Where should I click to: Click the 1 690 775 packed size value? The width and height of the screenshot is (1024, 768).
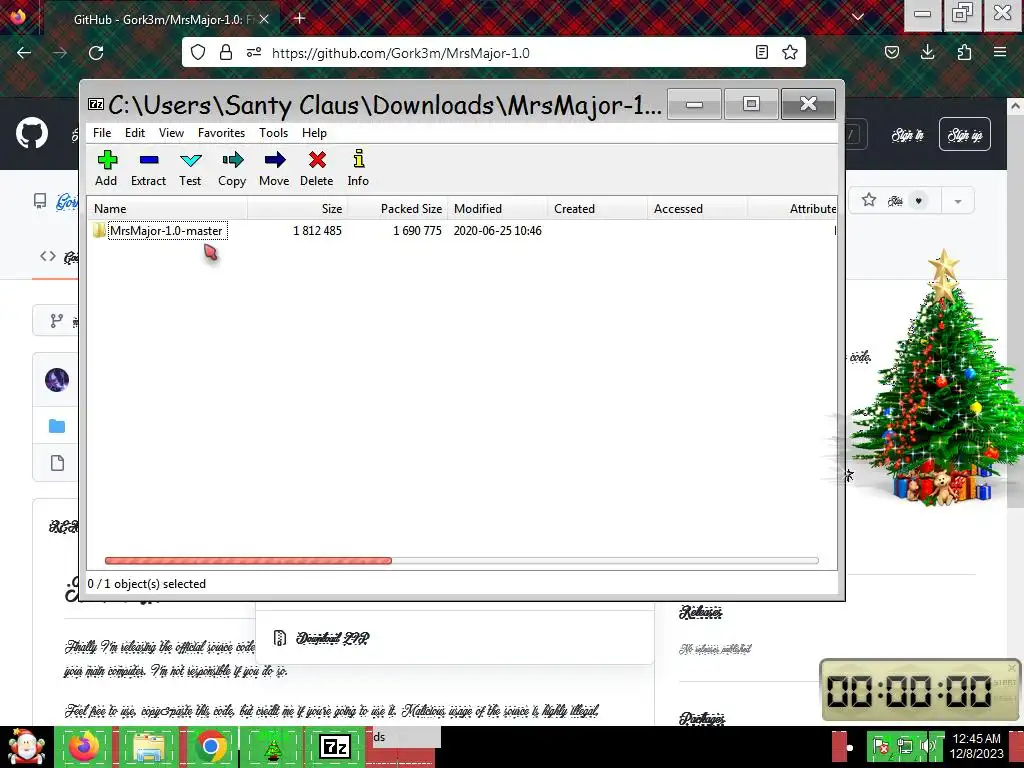(417, 231)
